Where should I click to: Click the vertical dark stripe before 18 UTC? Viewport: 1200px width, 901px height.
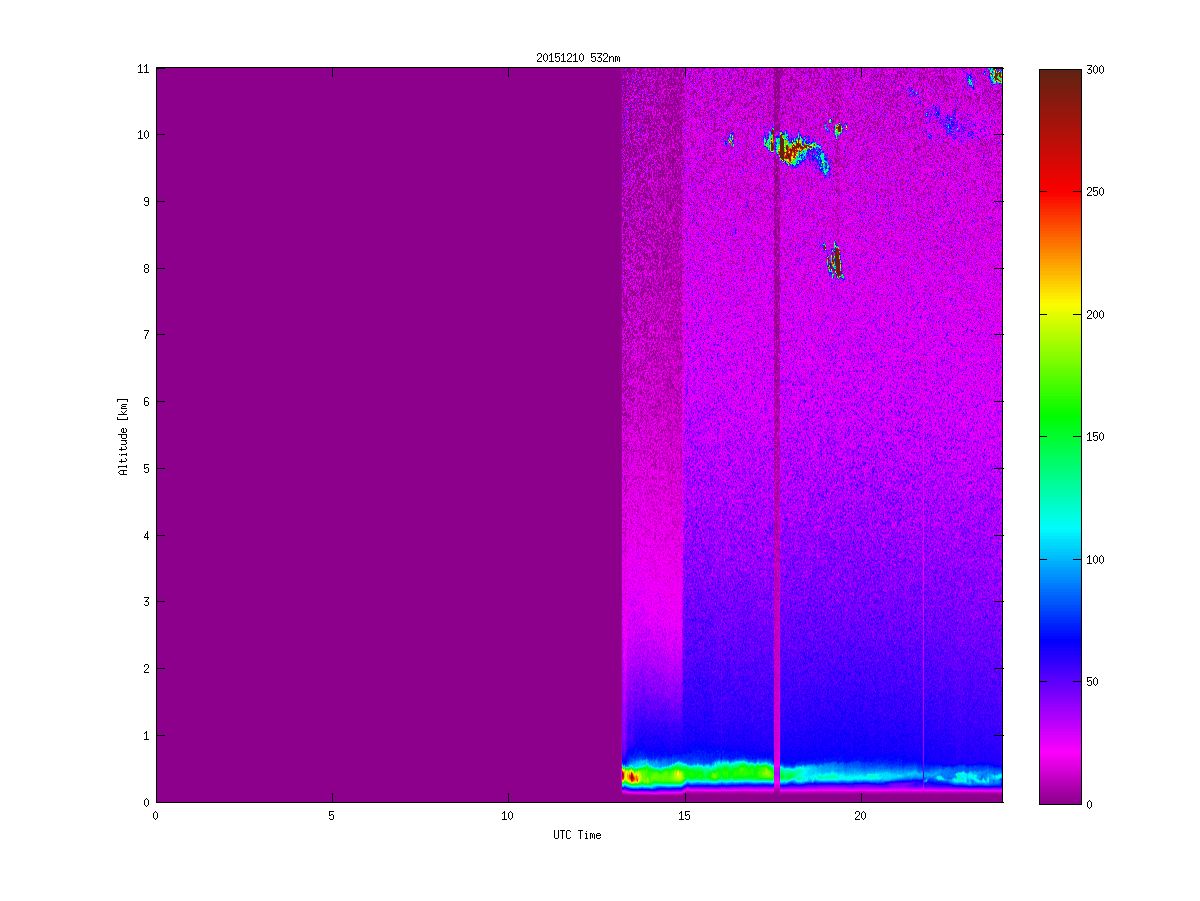pyautogui.click(x=777, y=450)
